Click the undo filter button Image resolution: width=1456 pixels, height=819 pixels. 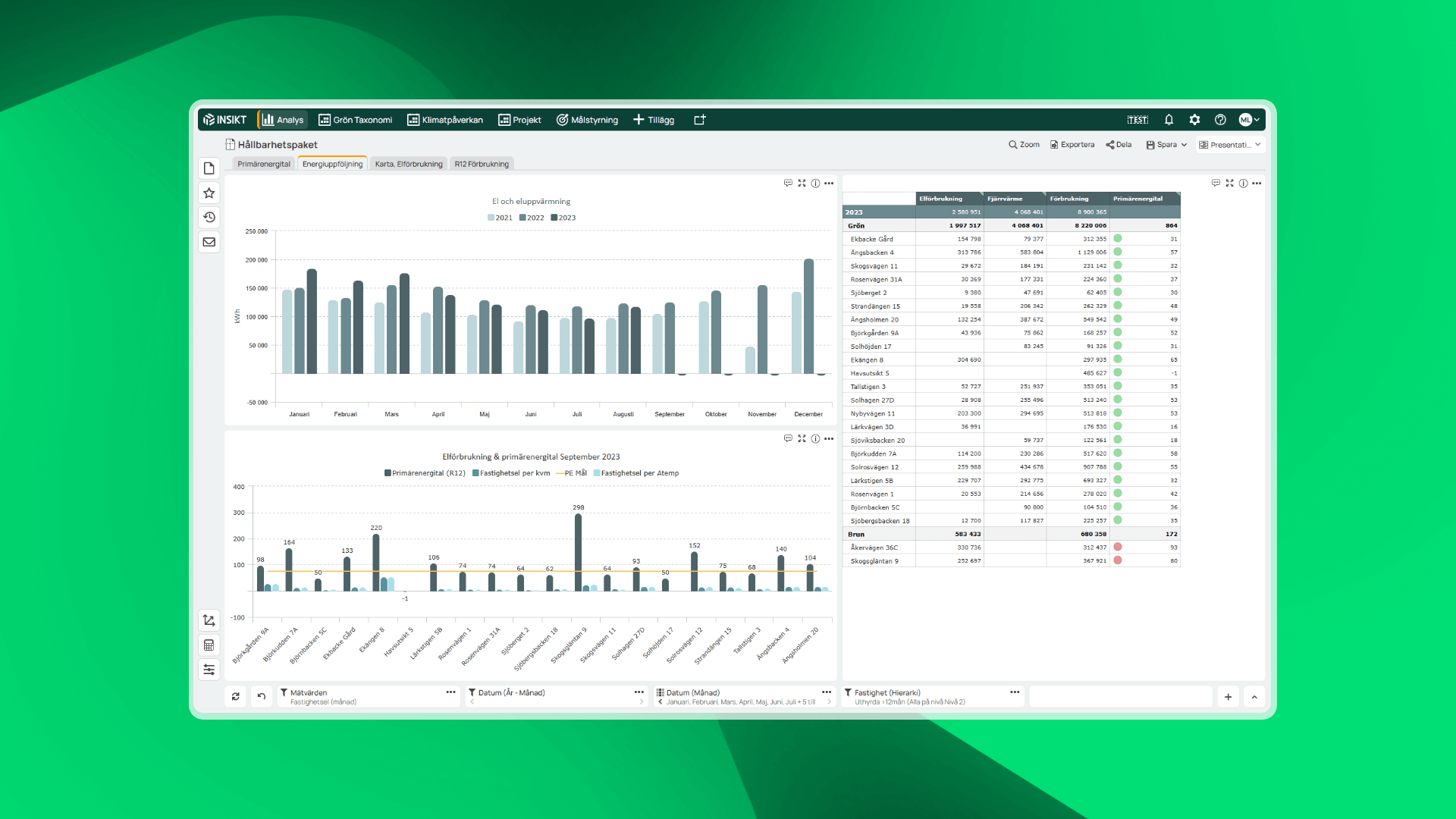pos(261,696)
